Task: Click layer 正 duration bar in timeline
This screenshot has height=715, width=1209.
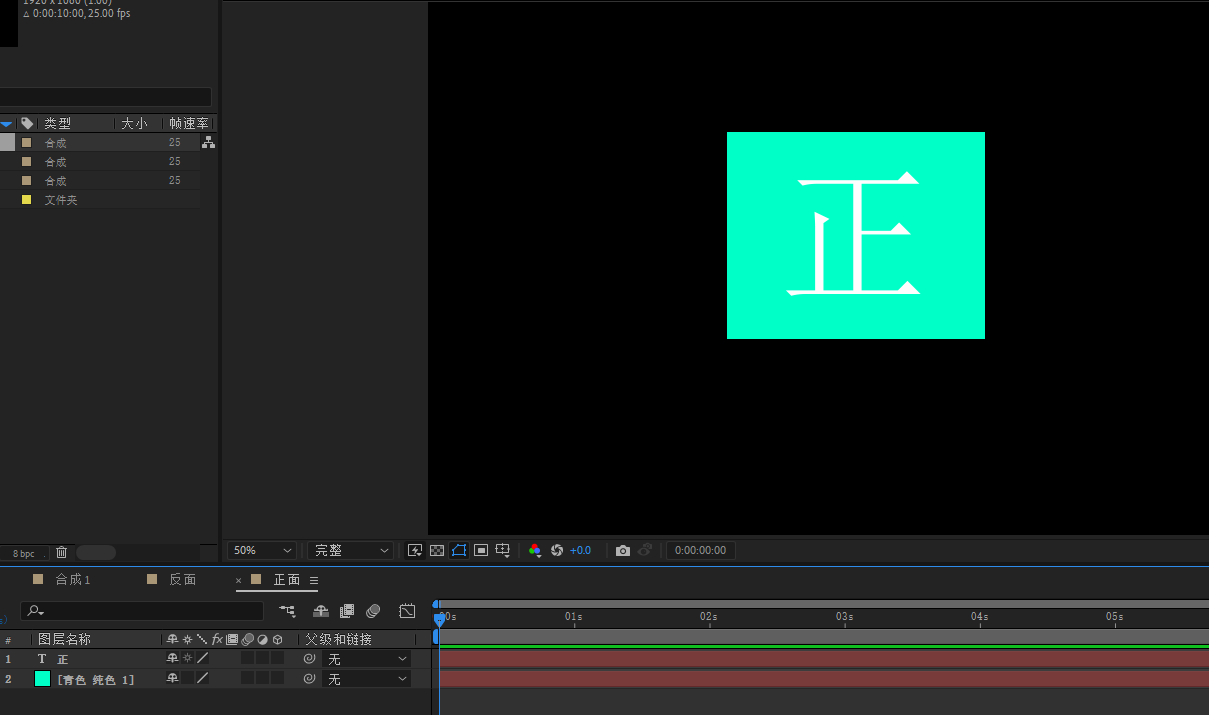Action: (824, 659)
